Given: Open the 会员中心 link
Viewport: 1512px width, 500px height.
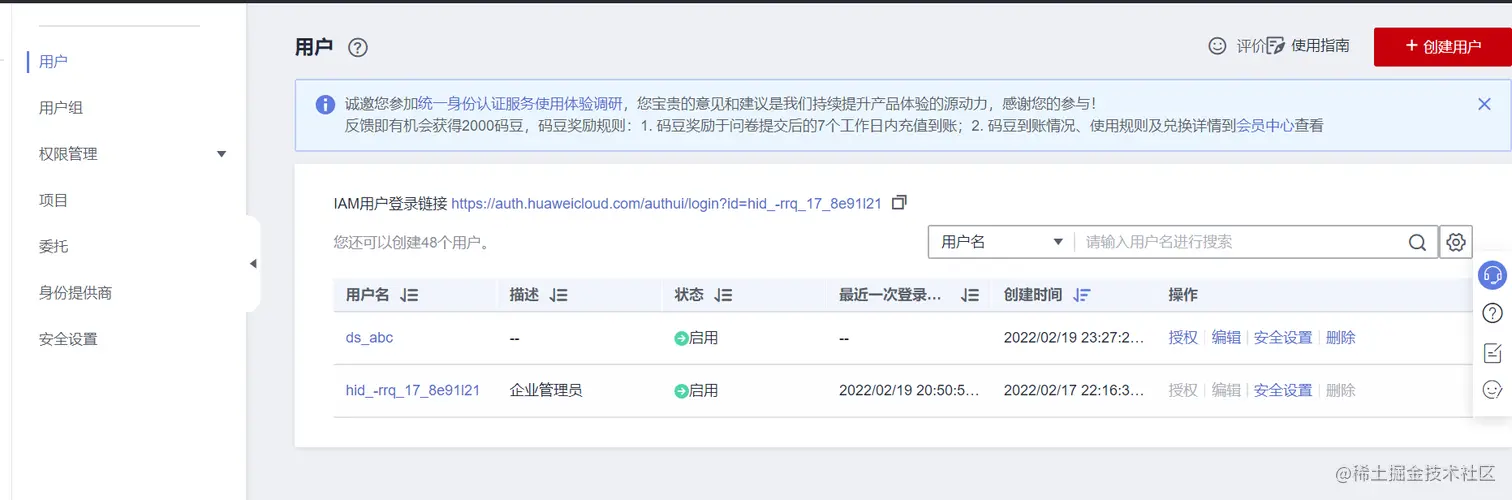Looking at the screenshot, I should pyautogui.click(x=1265, y=126).
